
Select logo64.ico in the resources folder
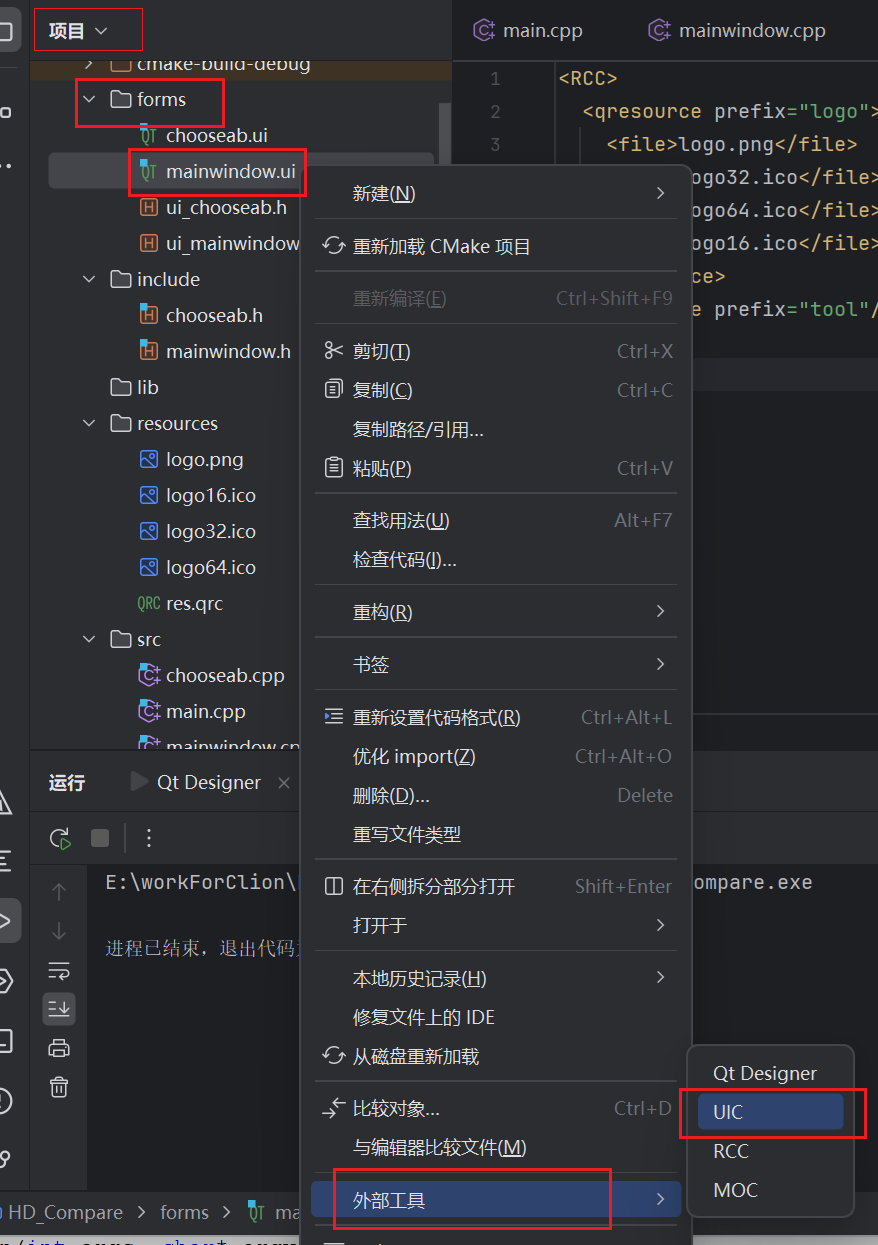click(208, 567)
